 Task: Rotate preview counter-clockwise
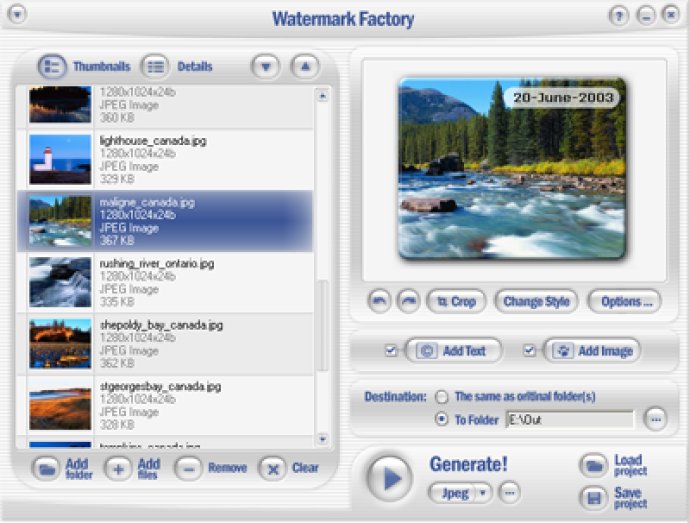[379, 301]
